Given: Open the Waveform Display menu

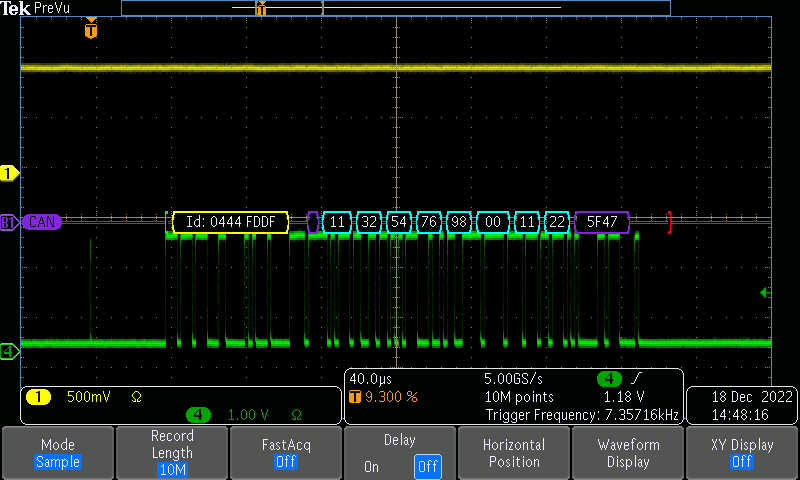Looking at the screenshot, I should (628, 452).
